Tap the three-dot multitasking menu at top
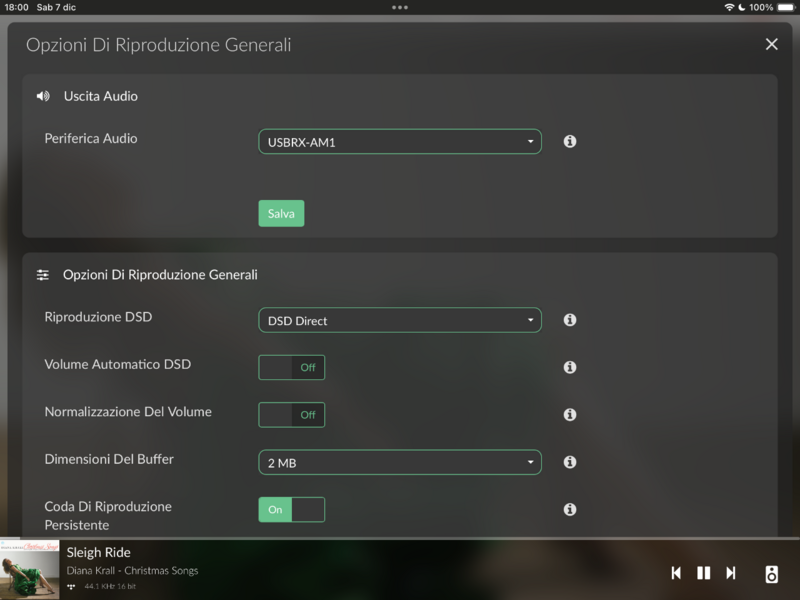 (x=400, y=7)
